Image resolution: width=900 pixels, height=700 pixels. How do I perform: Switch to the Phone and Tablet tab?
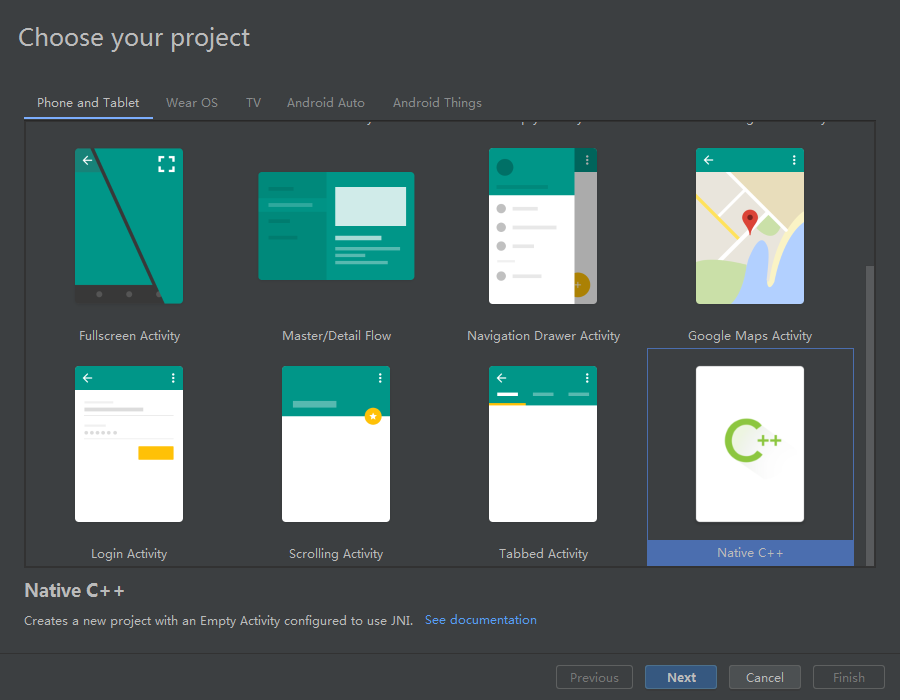[x=88, y=103]
